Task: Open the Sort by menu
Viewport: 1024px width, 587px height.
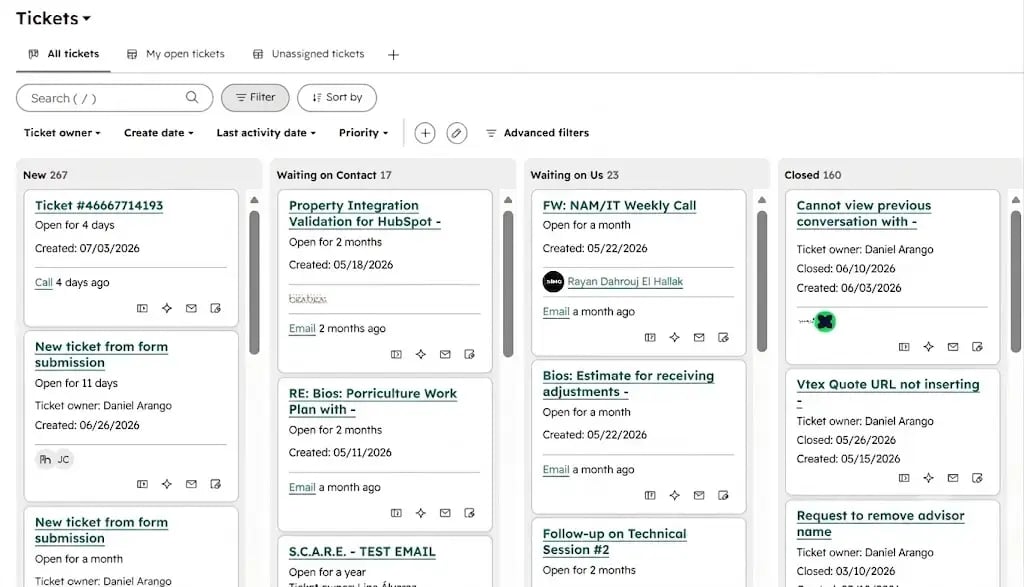Action: point(337,97)
